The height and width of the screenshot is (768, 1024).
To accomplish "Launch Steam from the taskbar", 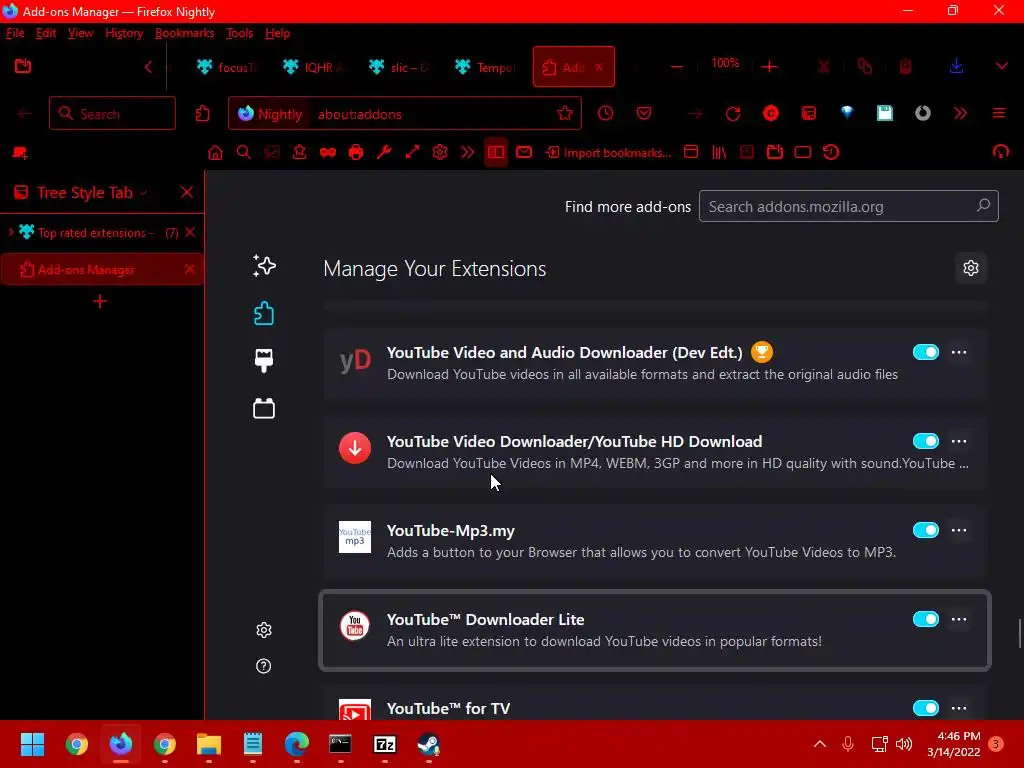I will pos(428,744).
